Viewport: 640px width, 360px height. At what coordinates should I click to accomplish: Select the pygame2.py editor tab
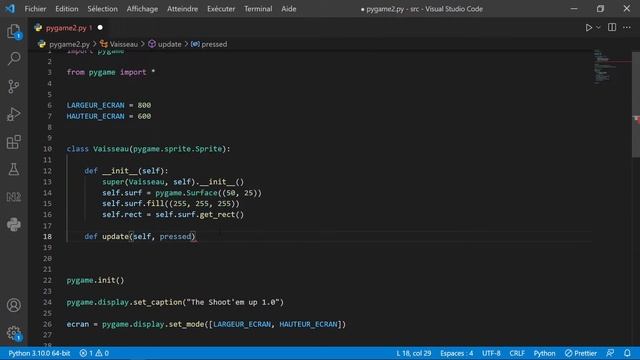point(69,28)
